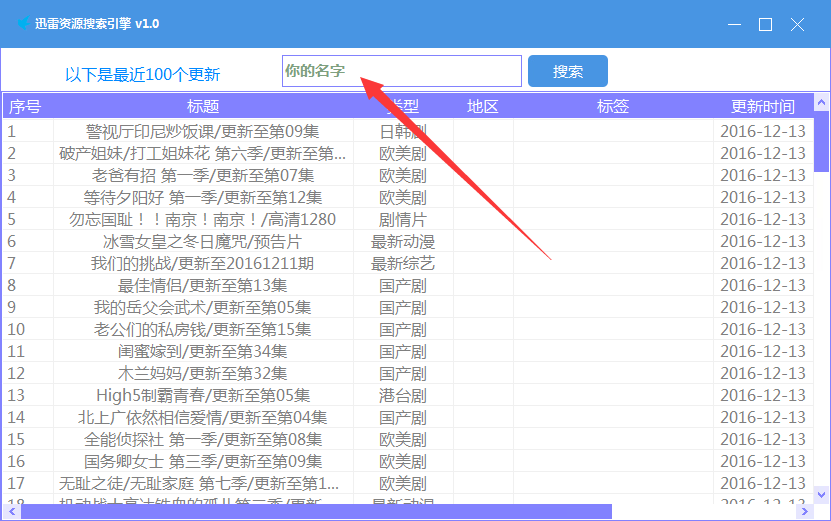This screenshot has height=521, width=831.
Task: Select row 警视厅印尼炒饭课/更新至第09集
Action: coord(408,131)
